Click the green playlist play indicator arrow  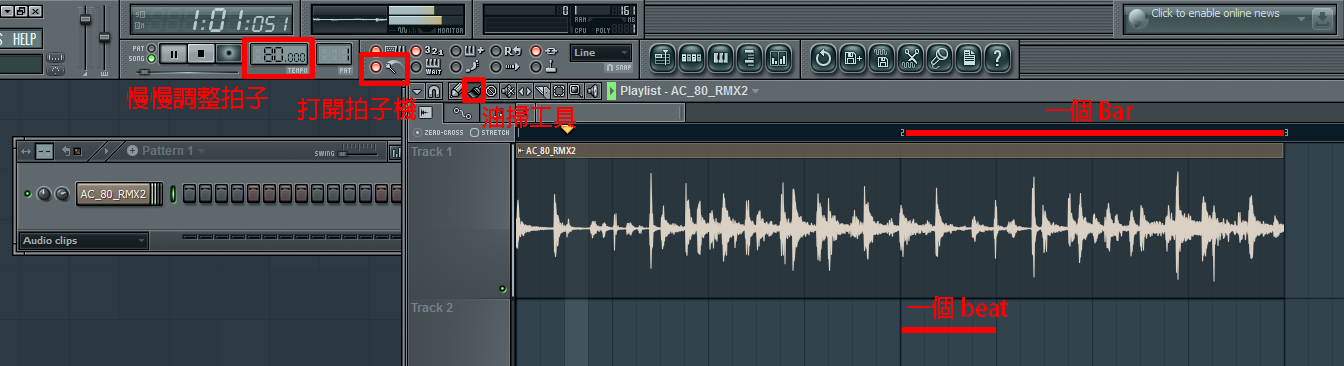coord(611,91)
